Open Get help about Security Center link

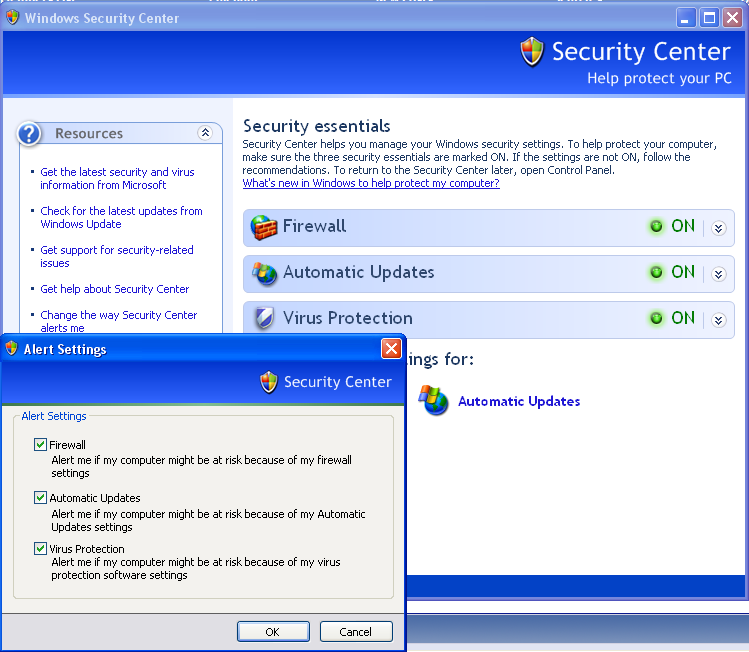click(x=115, y=289)
